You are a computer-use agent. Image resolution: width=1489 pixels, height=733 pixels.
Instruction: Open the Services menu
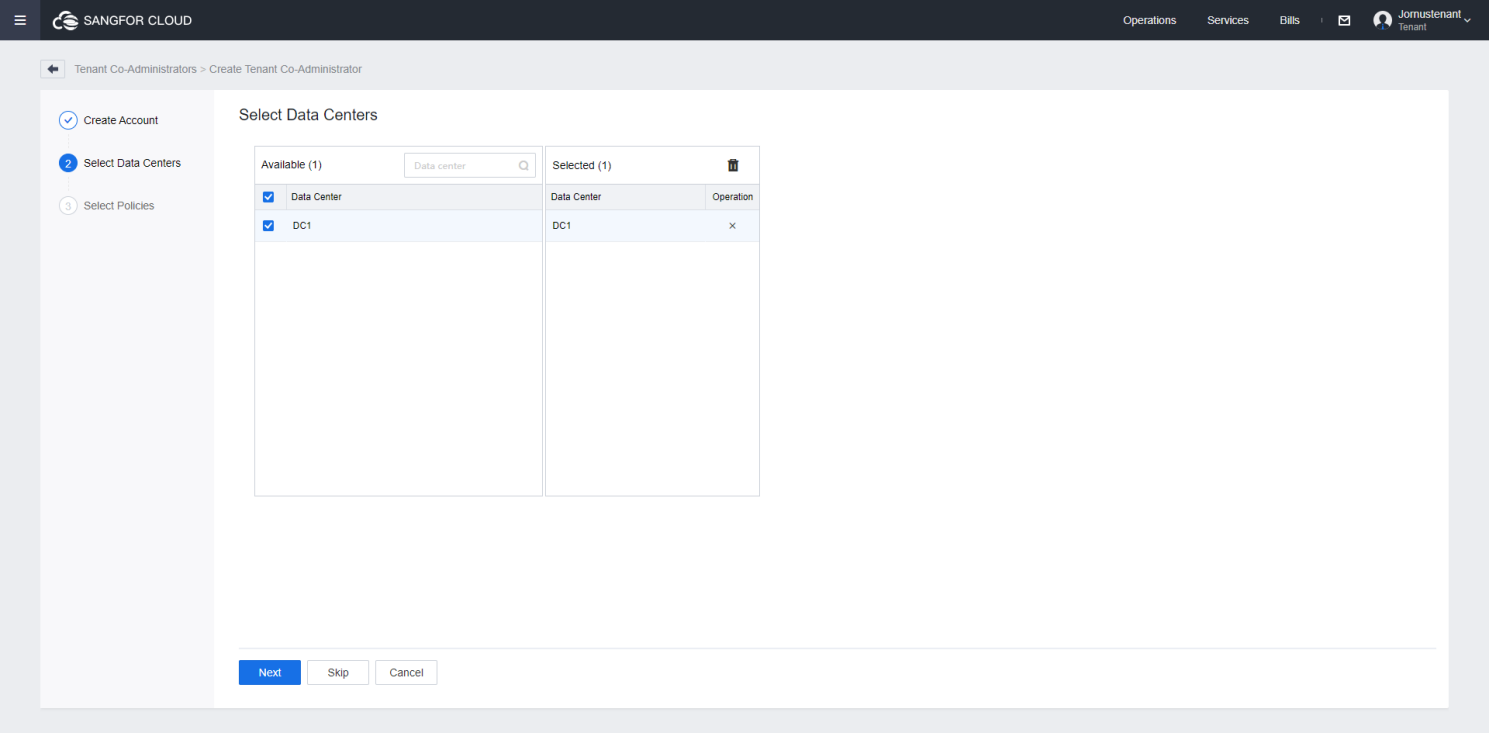pos(1228,20)
